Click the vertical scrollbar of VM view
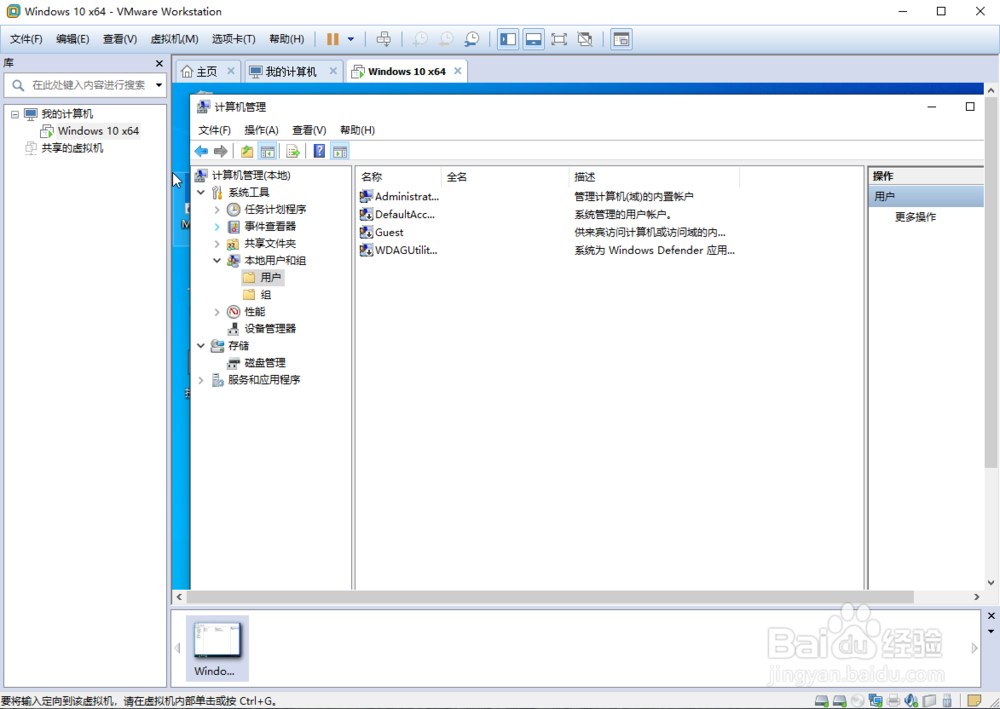The width and height of the screenshot is (1000, 709). [x=991, y=283]
